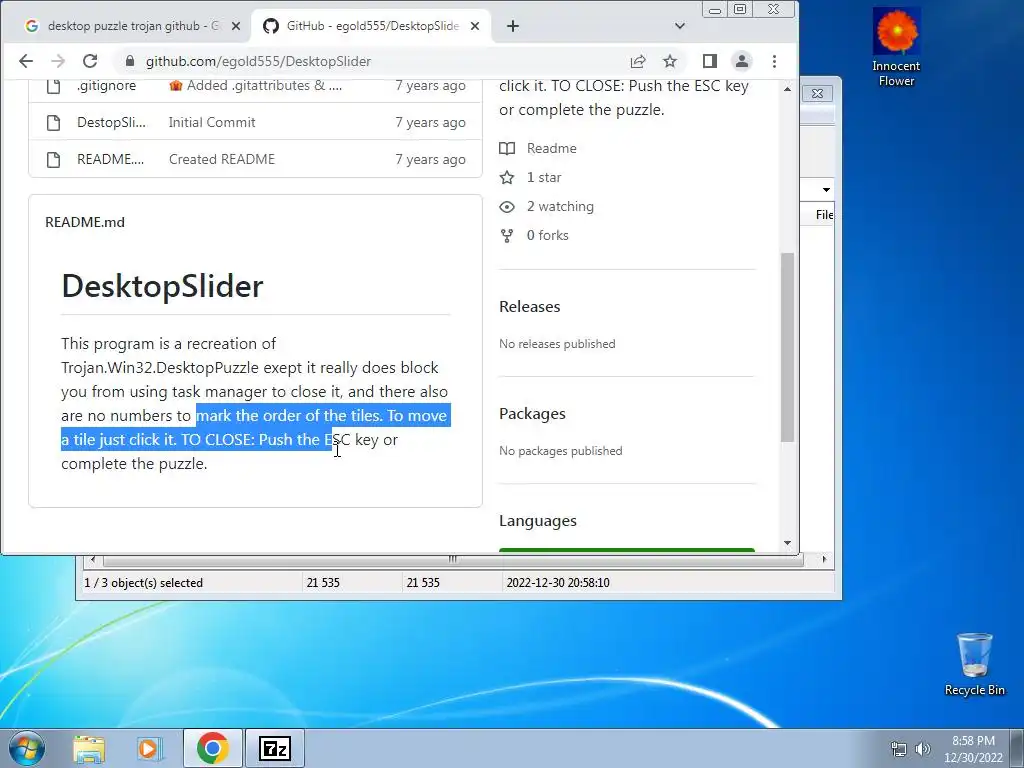Open a new tab with plus button

[513, 26]
